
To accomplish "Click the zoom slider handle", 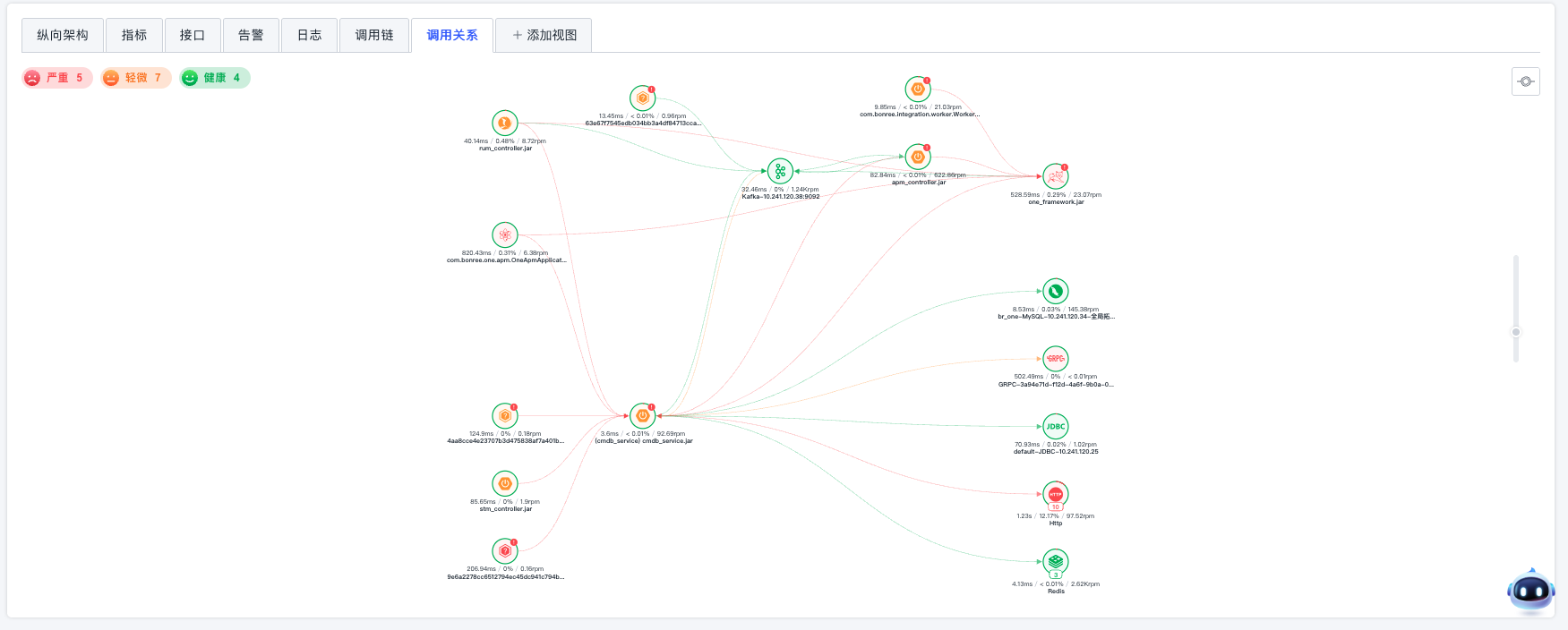I will click(x=1516, y=332).
